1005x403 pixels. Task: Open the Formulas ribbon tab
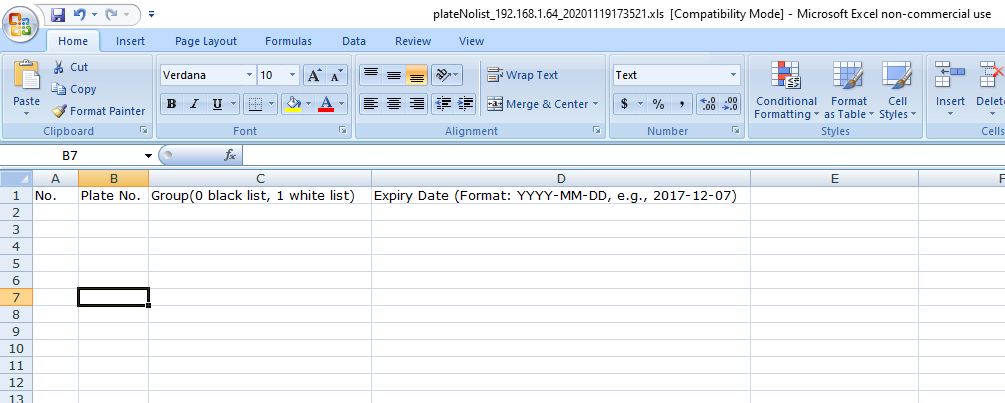point(288,41)
